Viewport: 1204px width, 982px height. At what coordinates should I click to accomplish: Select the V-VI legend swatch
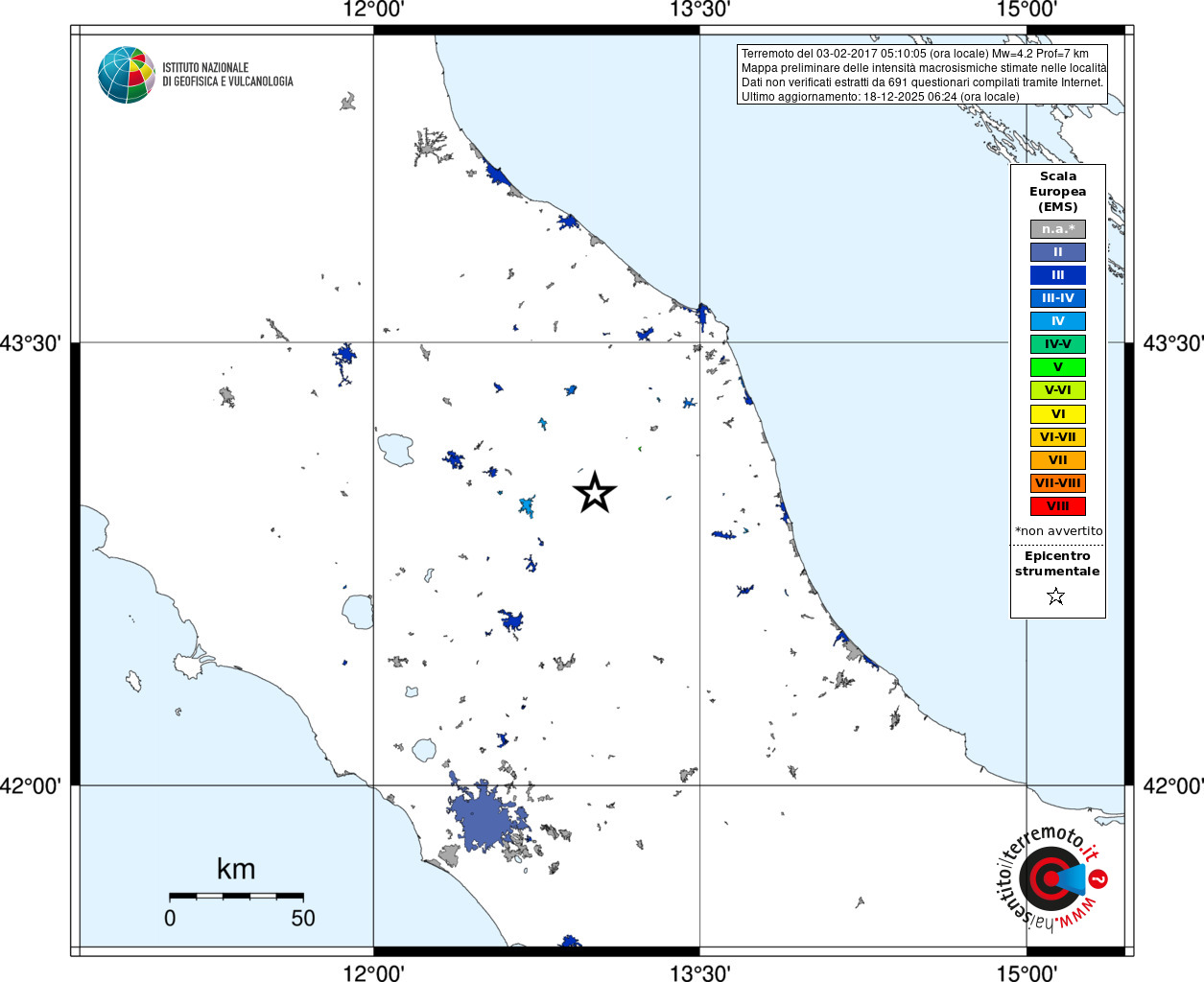pos(1058,390)
